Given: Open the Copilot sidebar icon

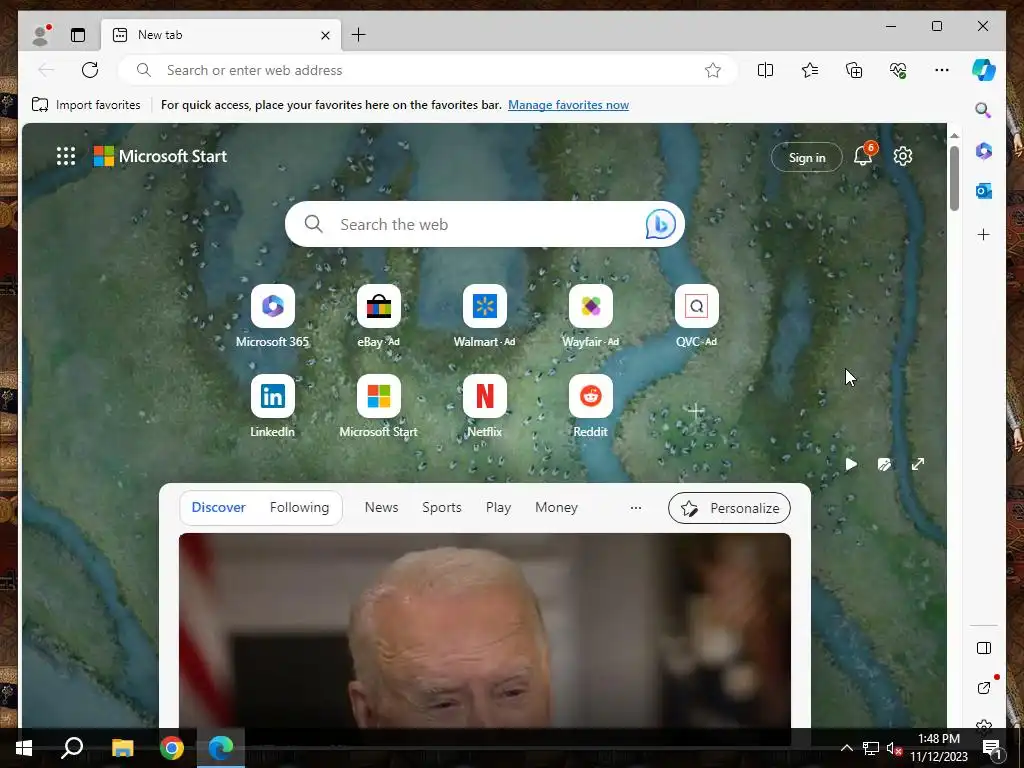Looking at the screenshot, I should coord(984,70).
